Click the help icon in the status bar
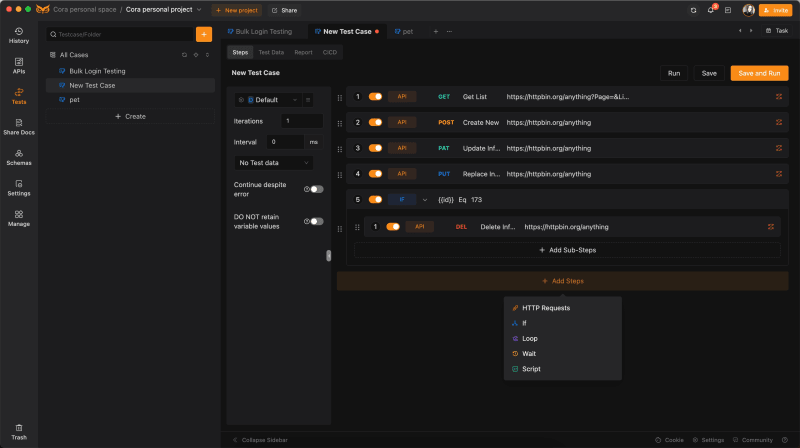Image resolution: width=800 pixels, height=448 pixels. pos(785,440)
